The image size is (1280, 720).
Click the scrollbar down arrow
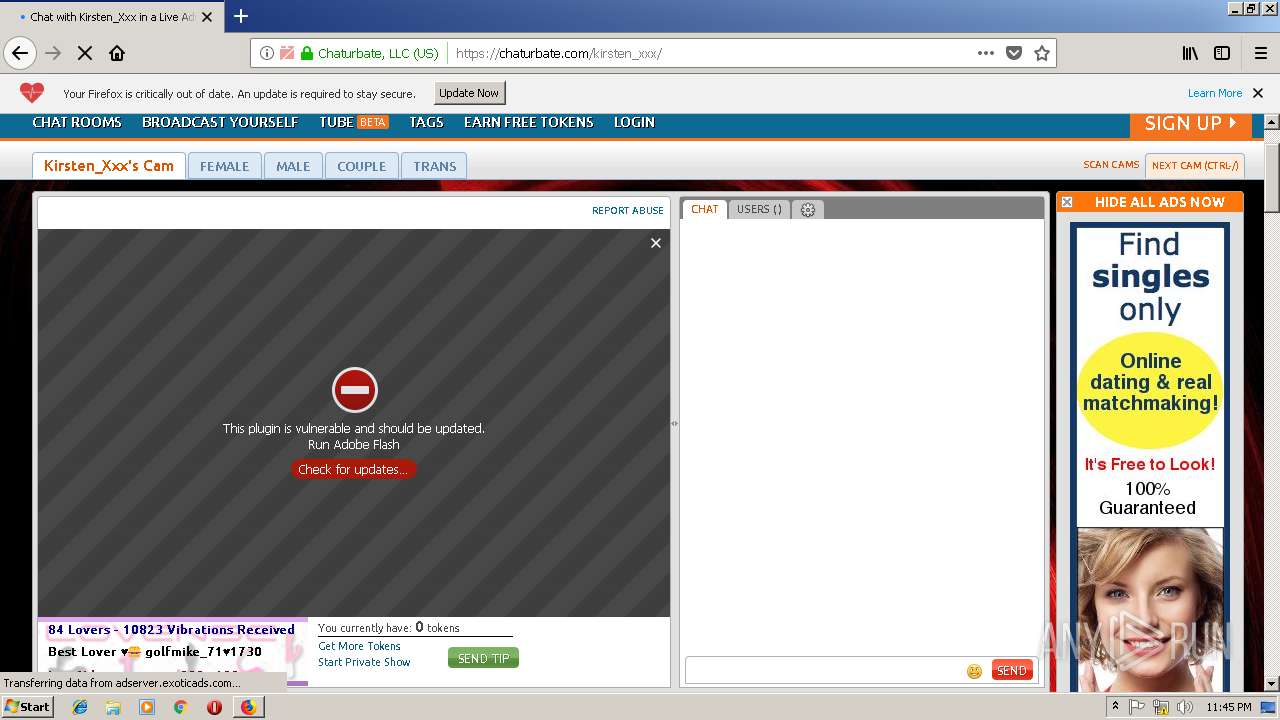pyautogui.click(x=1271, y=684)
